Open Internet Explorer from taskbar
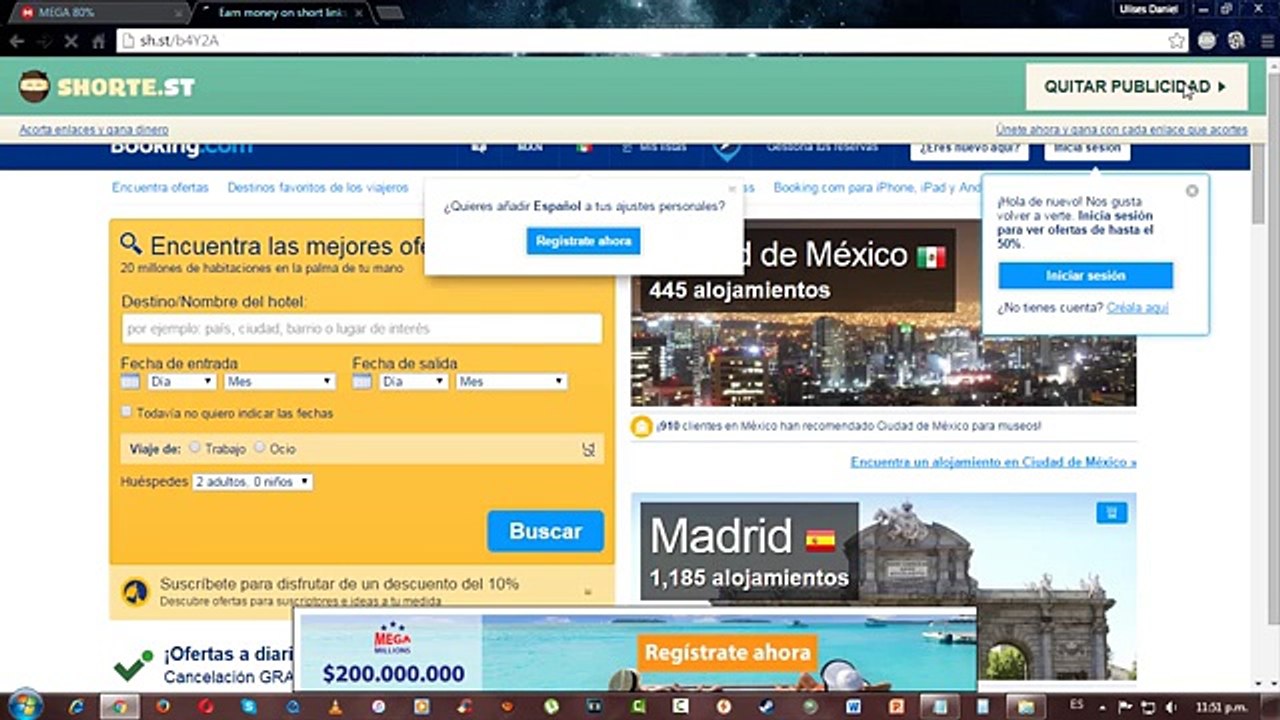Viewport: 1280px width, 720px height. tap(77, 706)
